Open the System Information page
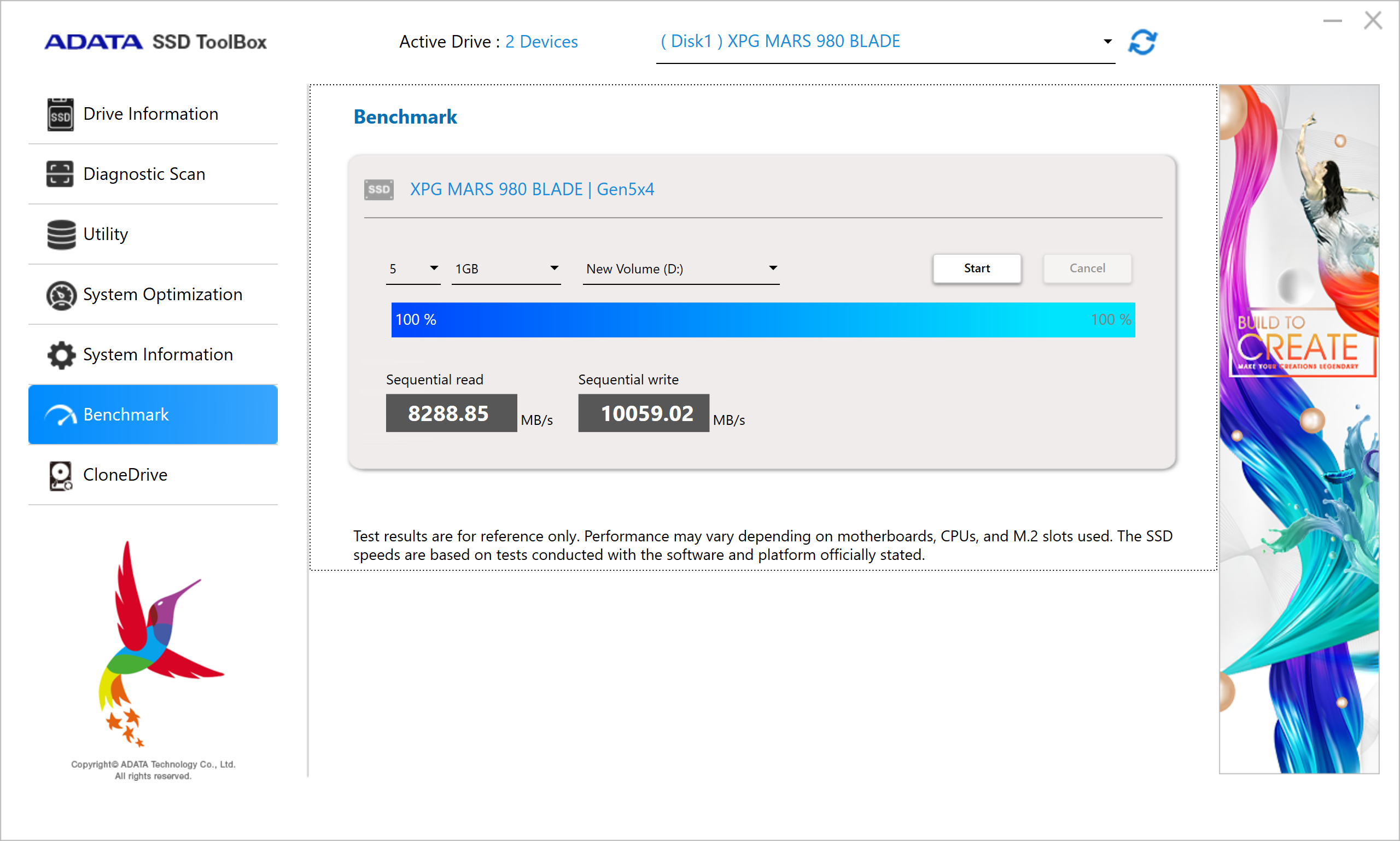 point(153,355)
